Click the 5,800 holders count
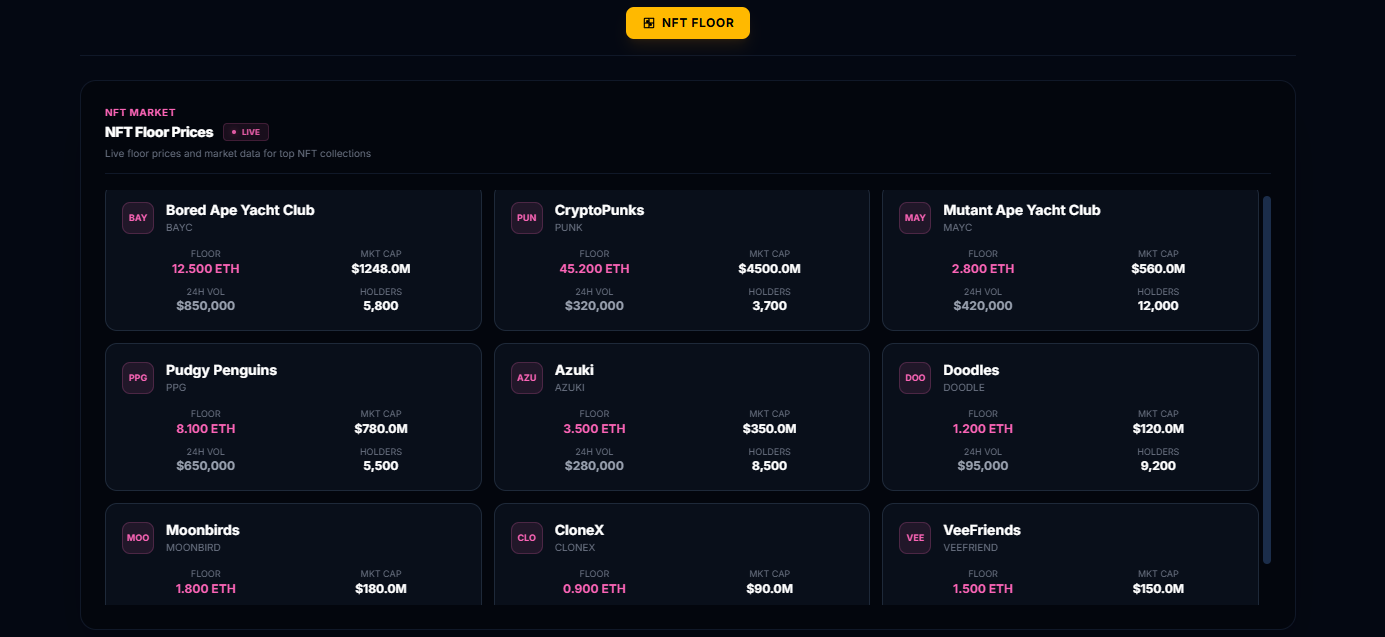 pos(381,306)
